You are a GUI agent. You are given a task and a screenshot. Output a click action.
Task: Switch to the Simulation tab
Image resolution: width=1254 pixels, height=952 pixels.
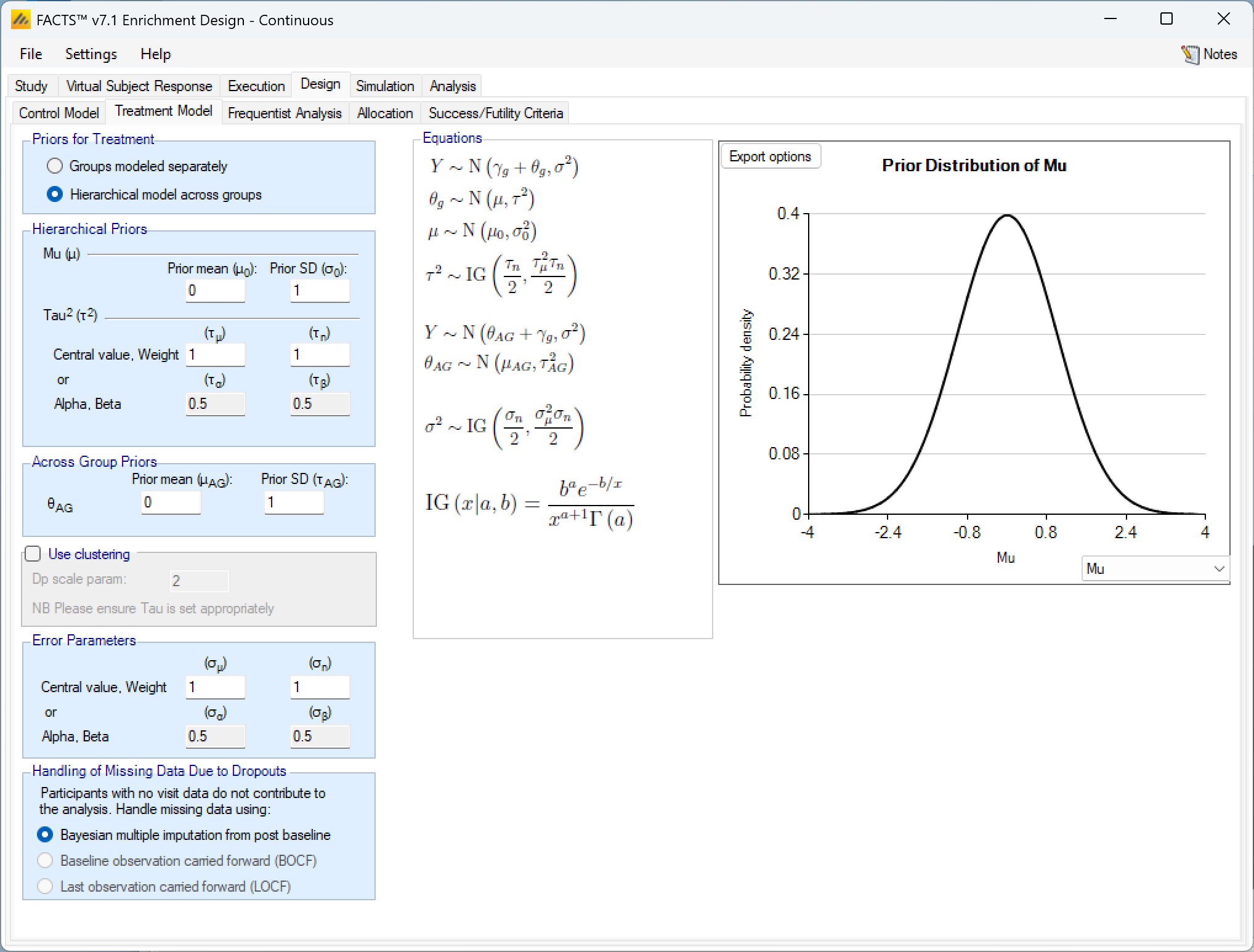coord(384,86)
